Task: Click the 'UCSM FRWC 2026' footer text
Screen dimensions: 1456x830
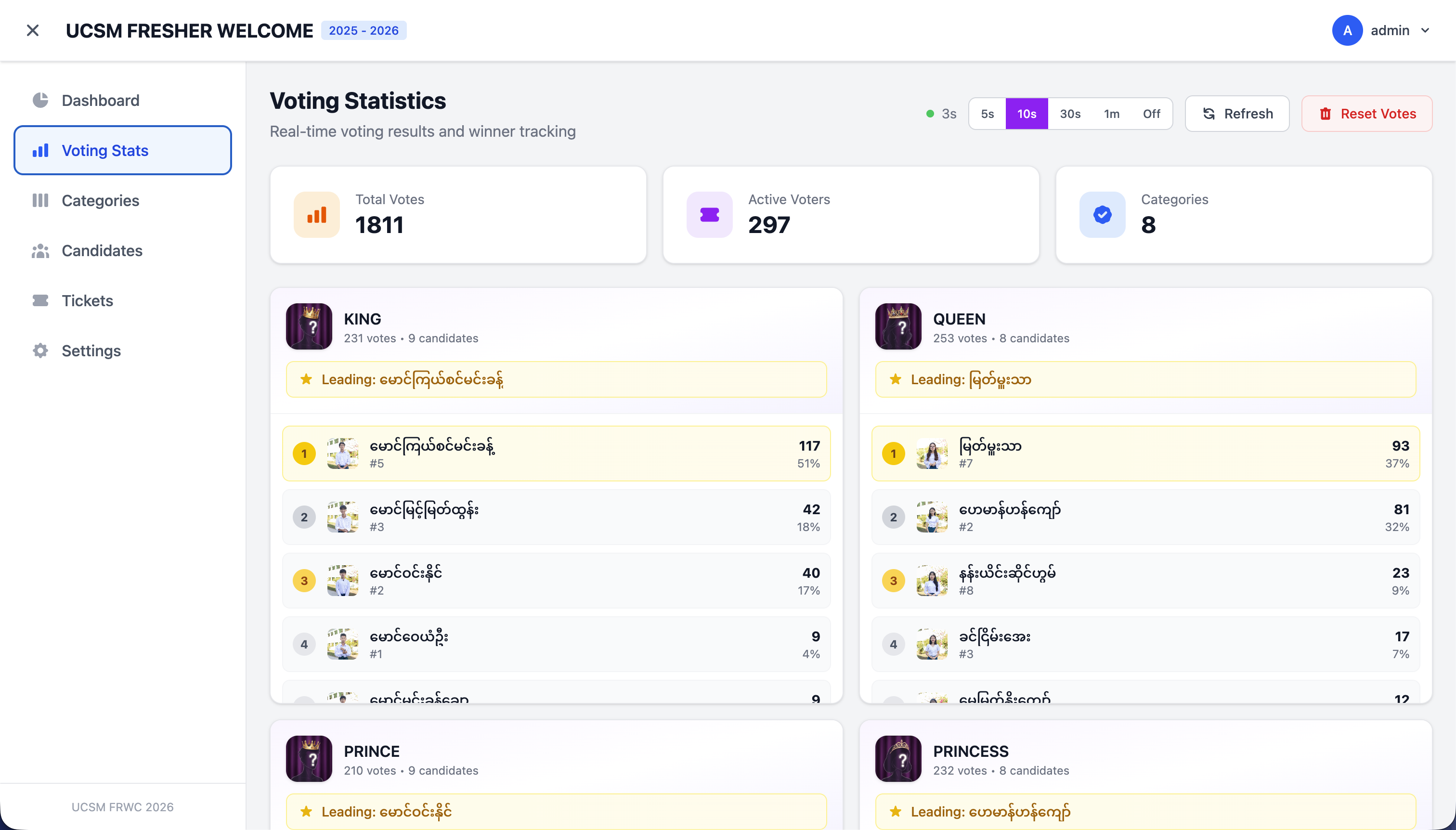Action: point(123,807)
